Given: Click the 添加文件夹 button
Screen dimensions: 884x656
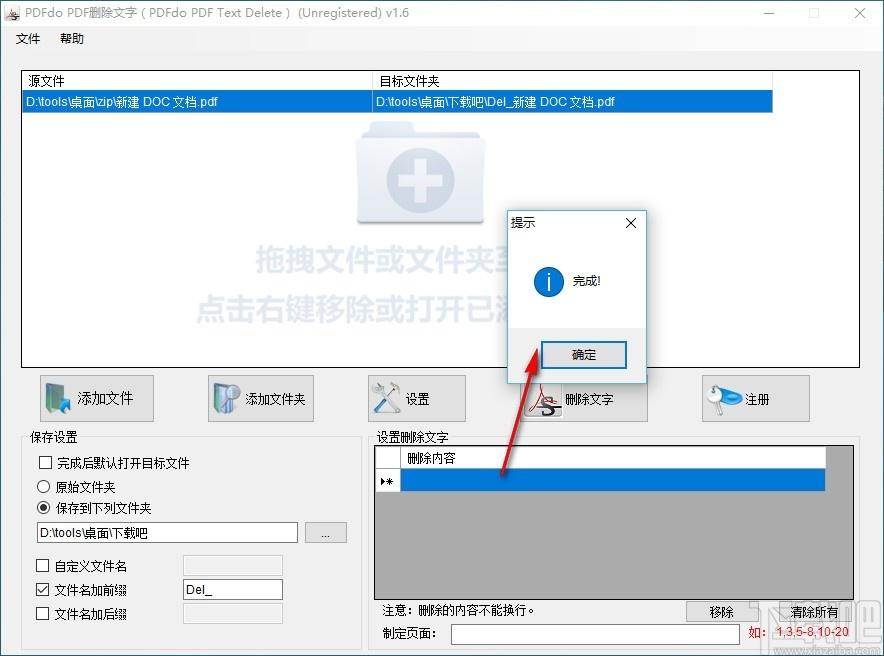Looking at the screenshot, I should (x=261, y=398).
